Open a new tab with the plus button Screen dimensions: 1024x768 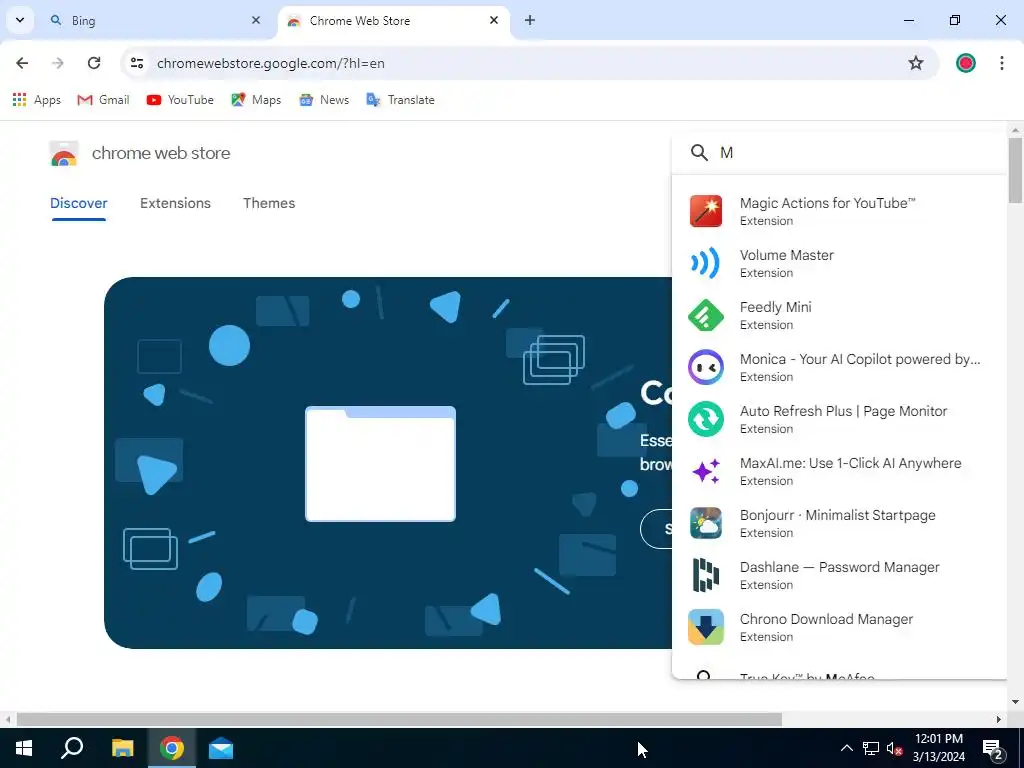point(530,20)
